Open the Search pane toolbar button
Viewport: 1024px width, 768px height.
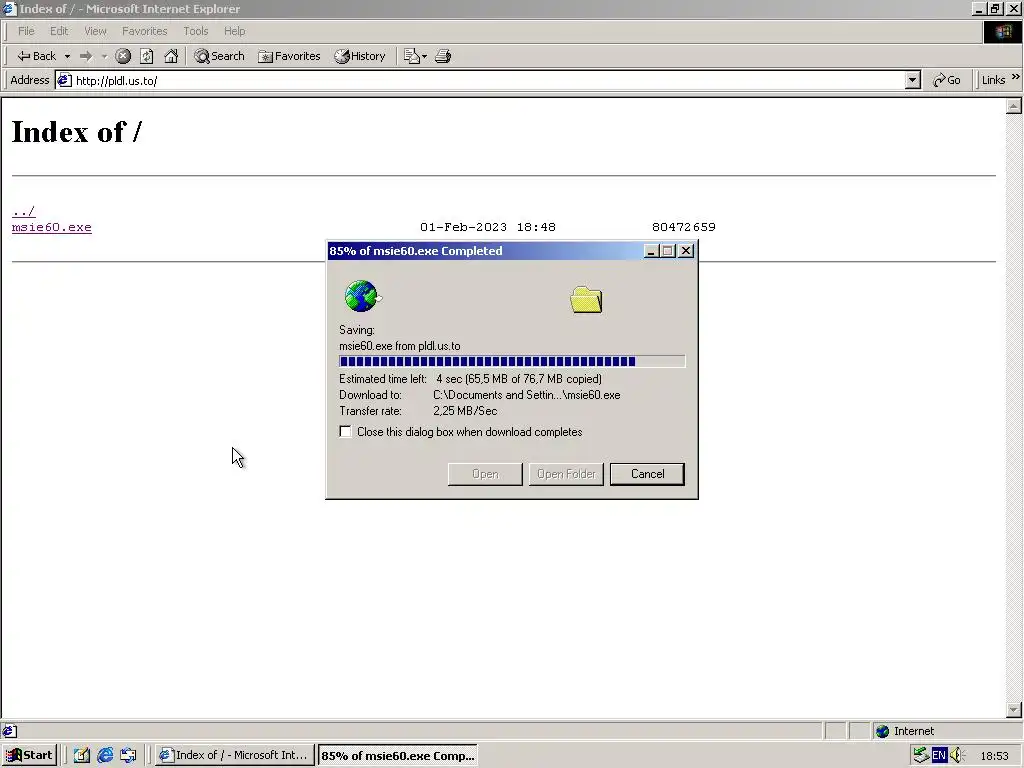[x=219, y=56]
